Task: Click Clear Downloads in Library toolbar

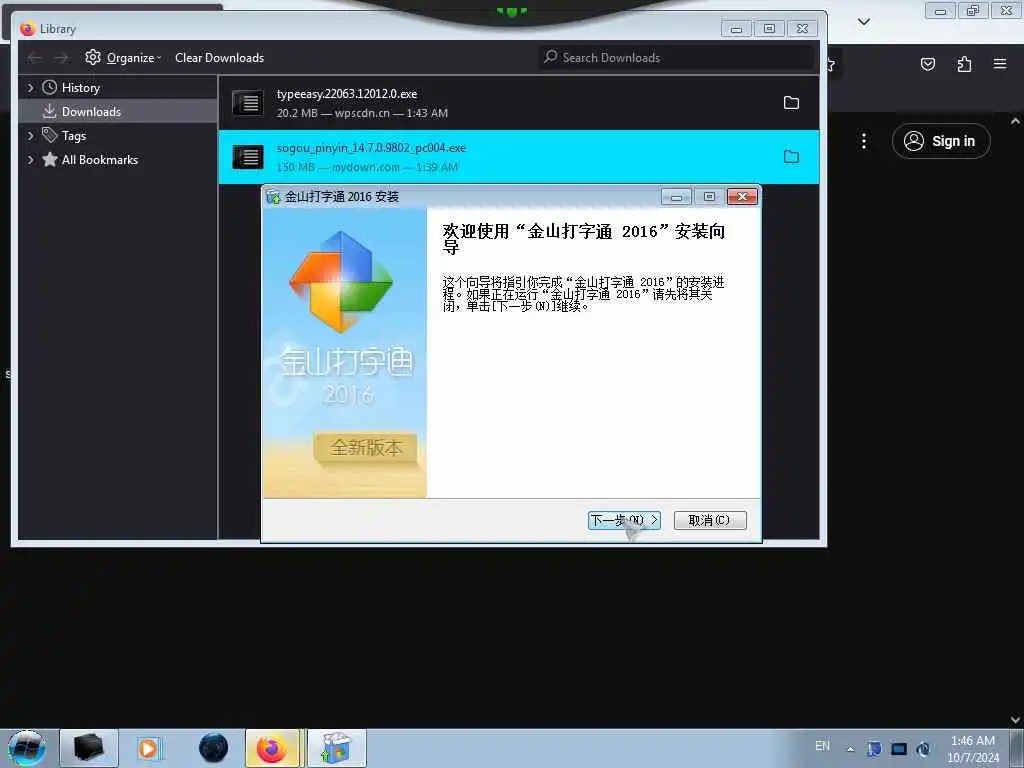Action: (x=219, y=57)
